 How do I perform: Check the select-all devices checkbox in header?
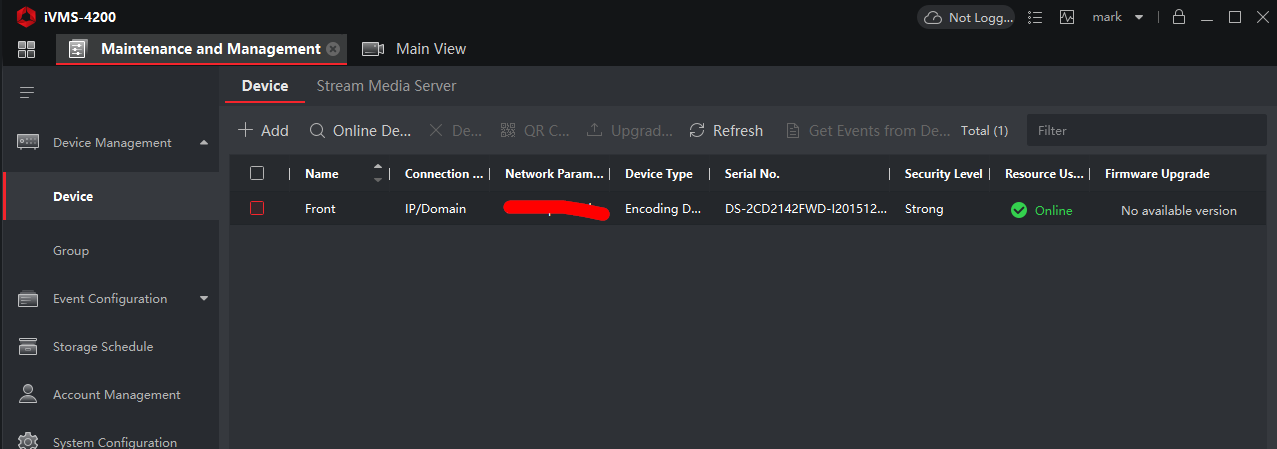(x=257, y=173)
